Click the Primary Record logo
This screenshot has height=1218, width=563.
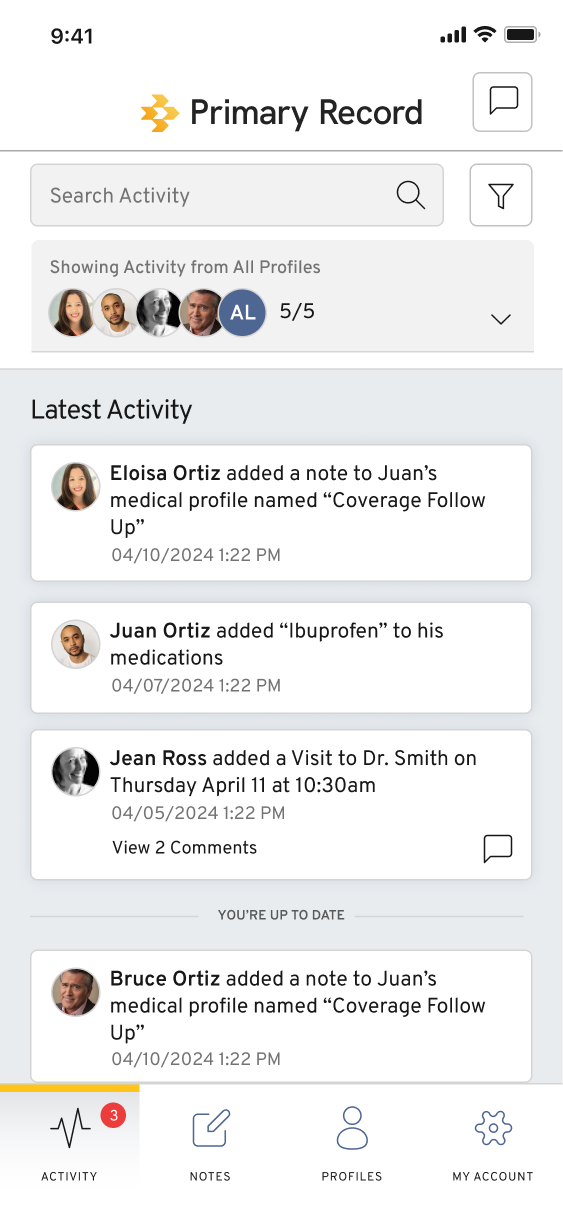pos(282,113)
